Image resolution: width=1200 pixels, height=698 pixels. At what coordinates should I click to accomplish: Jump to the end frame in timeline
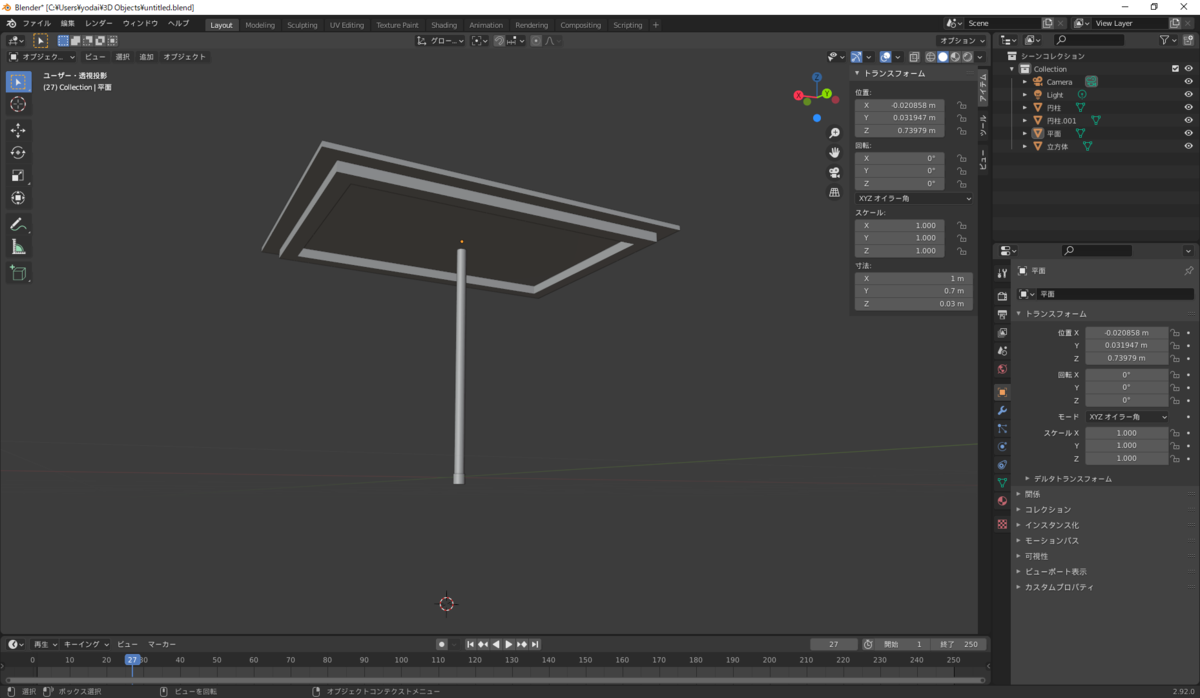click(x=535, y=645)
